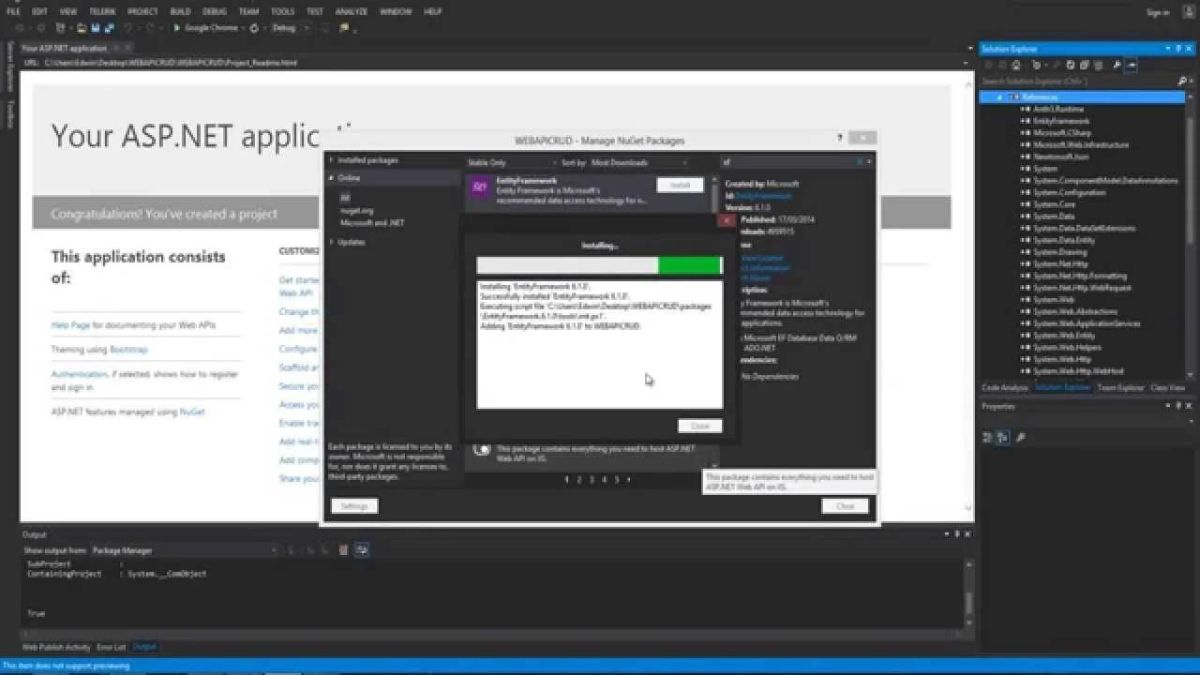
Task: Click the Manage NuGet Packages Close button
Action: (845, 506)
